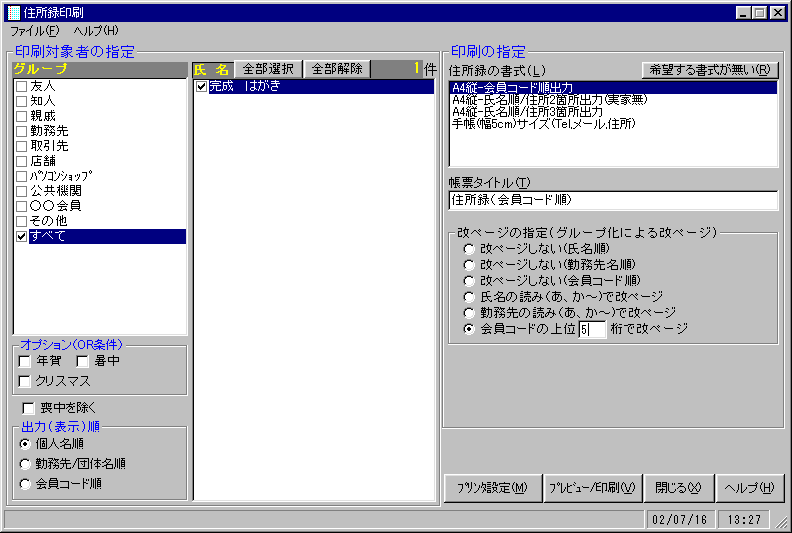Uncheck the 完成 はがき name entry
792x533 pixels.
[201, 87]
